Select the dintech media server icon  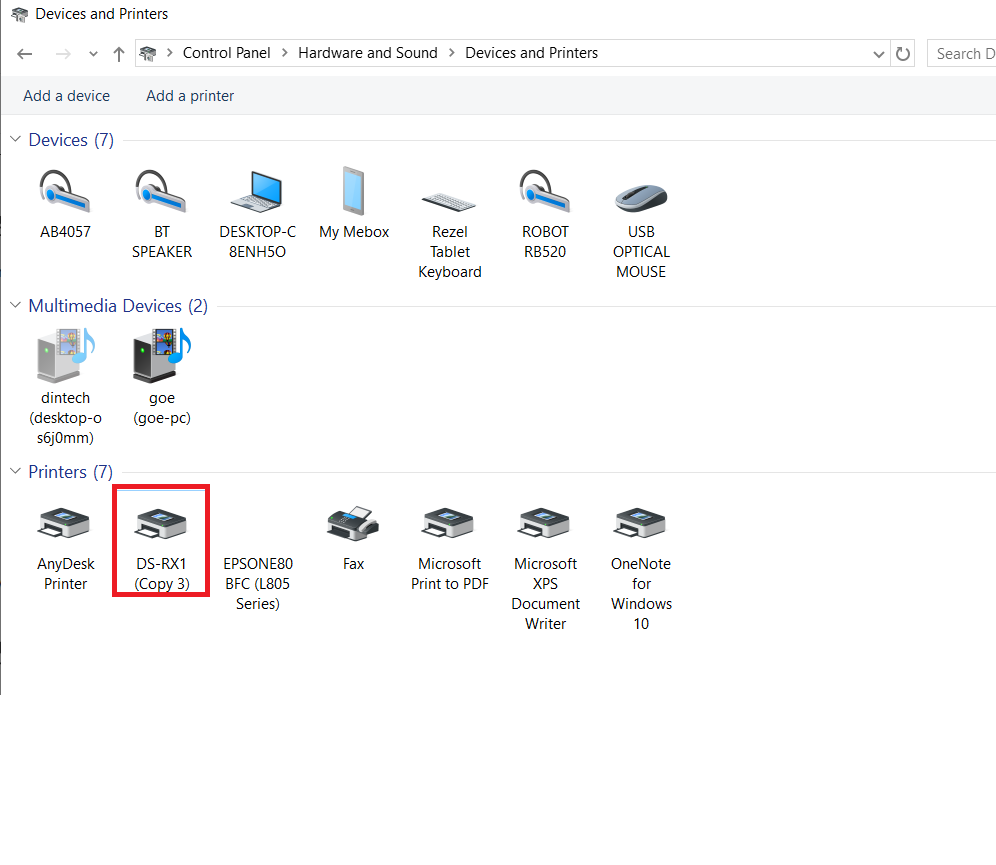point(65,355)
